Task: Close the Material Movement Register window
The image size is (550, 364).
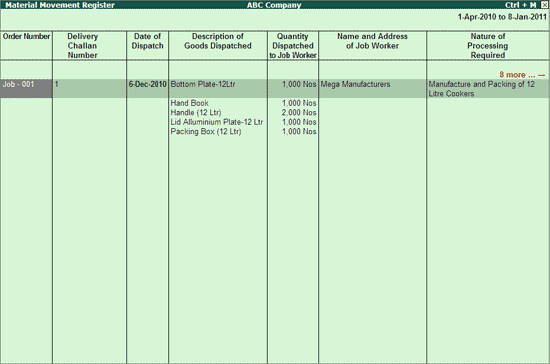Action: tap(544, 5)
